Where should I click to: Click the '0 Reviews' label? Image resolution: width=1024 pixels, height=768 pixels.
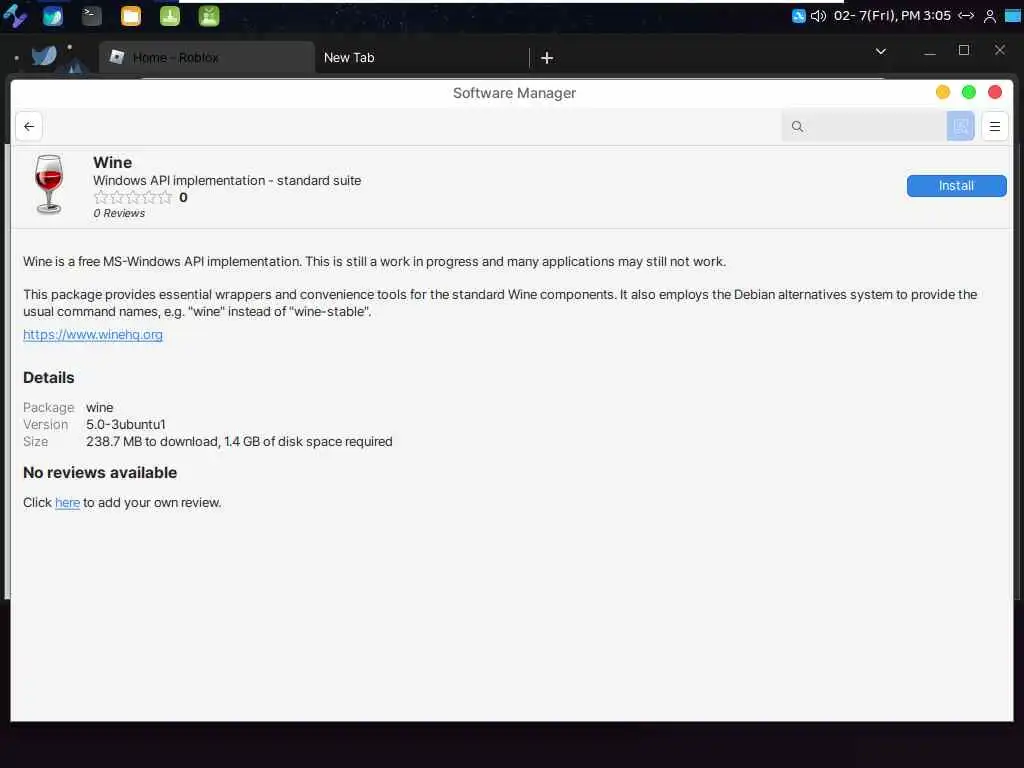coord(119,214)
